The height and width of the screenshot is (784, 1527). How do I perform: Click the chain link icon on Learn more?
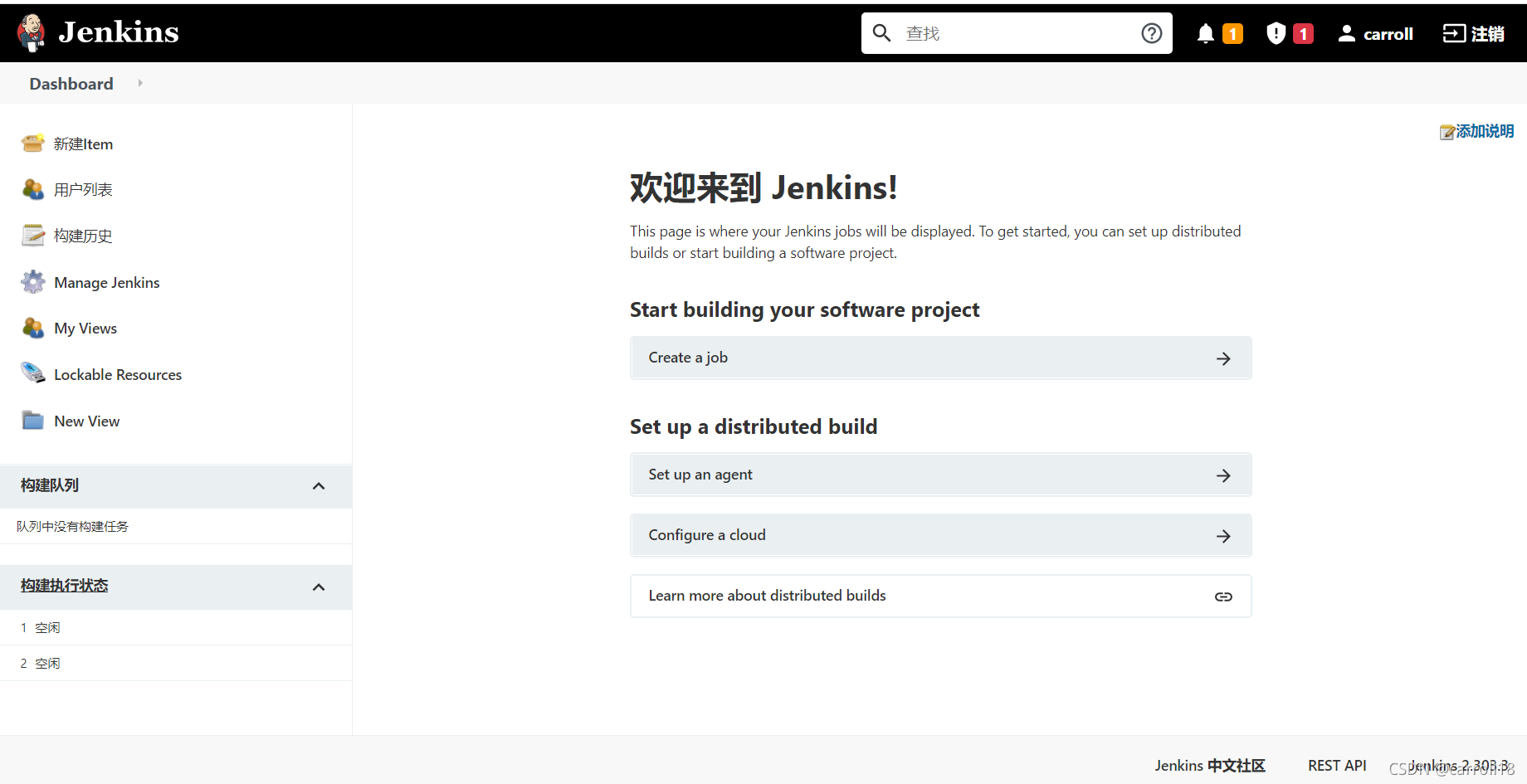1223,597
